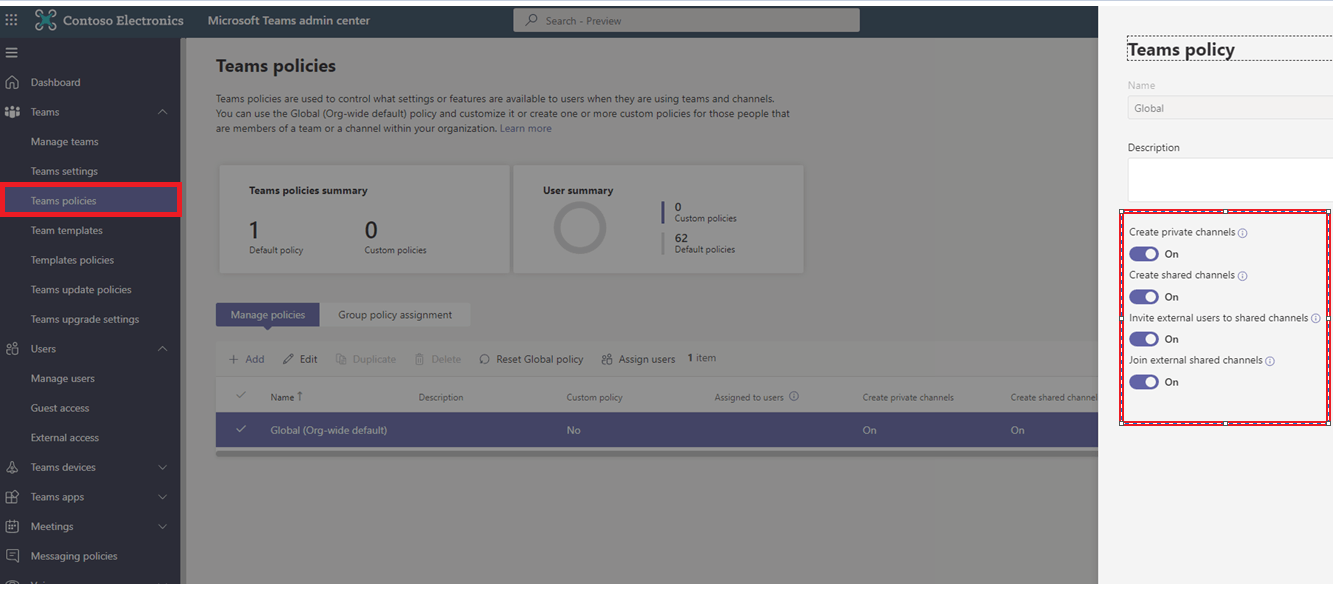Click the policy Name field showing Global
The width and height of the screenshot is (1333, 615).
[x=1230, y=108]
